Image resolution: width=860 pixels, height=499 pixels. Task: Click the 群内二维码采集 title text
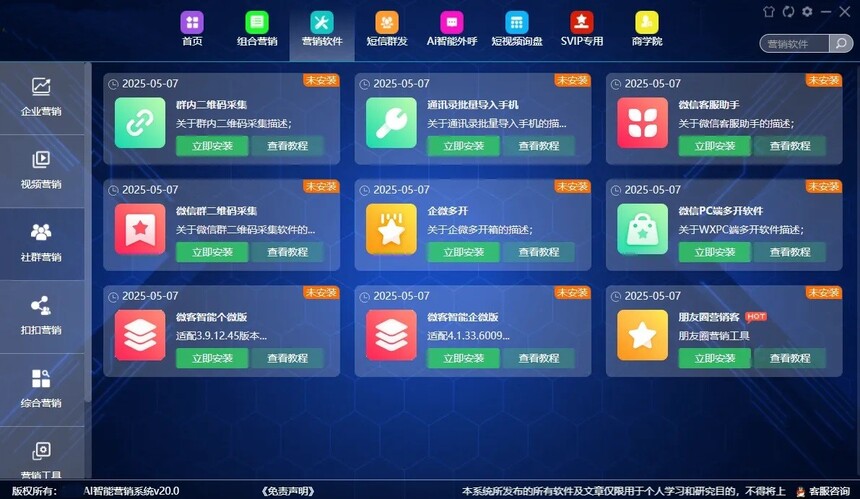[211, 104]
